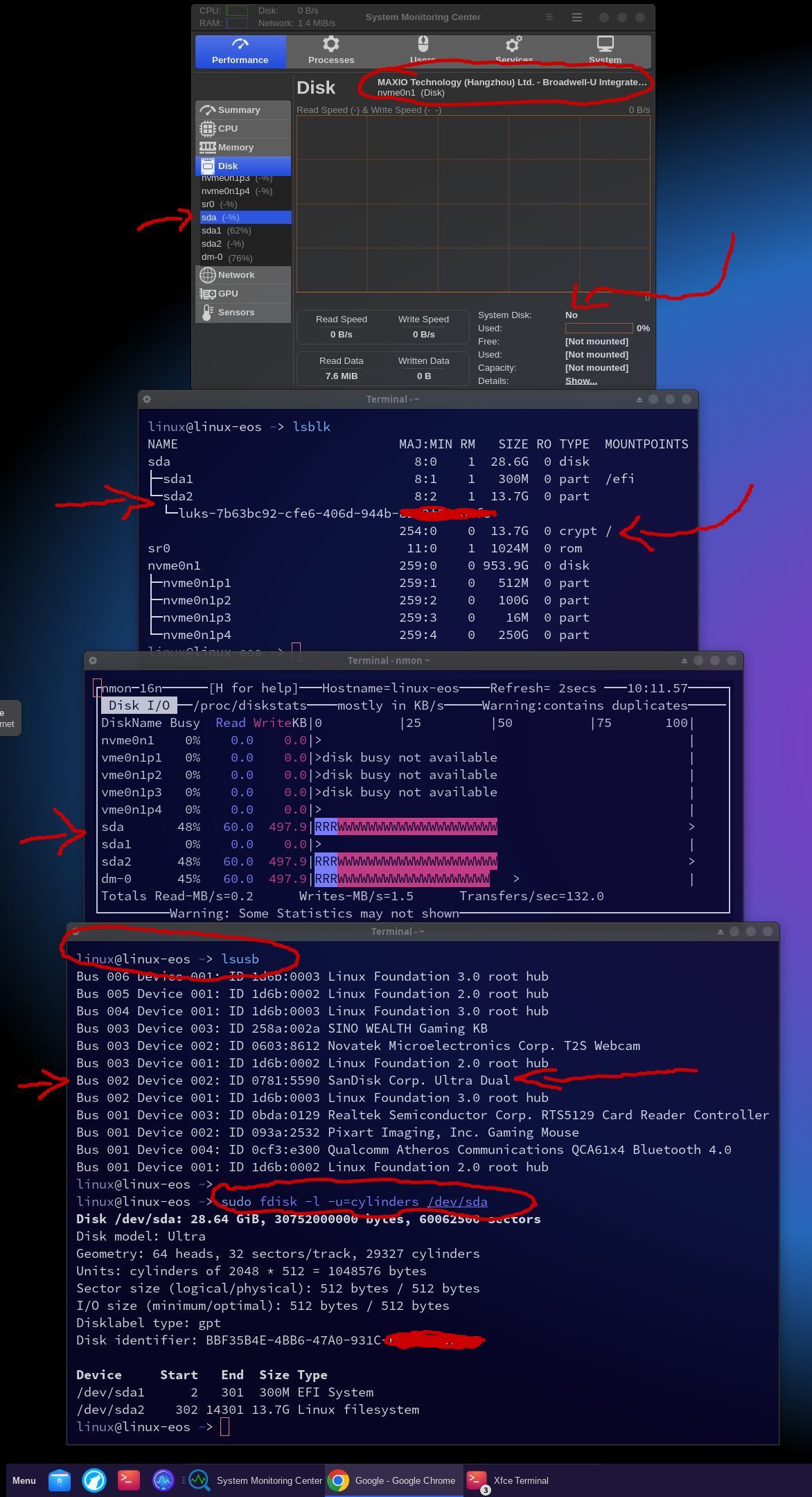This screenshot has height=1497, width=812.
Task: Roll up the nmon terminal window
Action: pyautogui.click(x=684, y=660)
